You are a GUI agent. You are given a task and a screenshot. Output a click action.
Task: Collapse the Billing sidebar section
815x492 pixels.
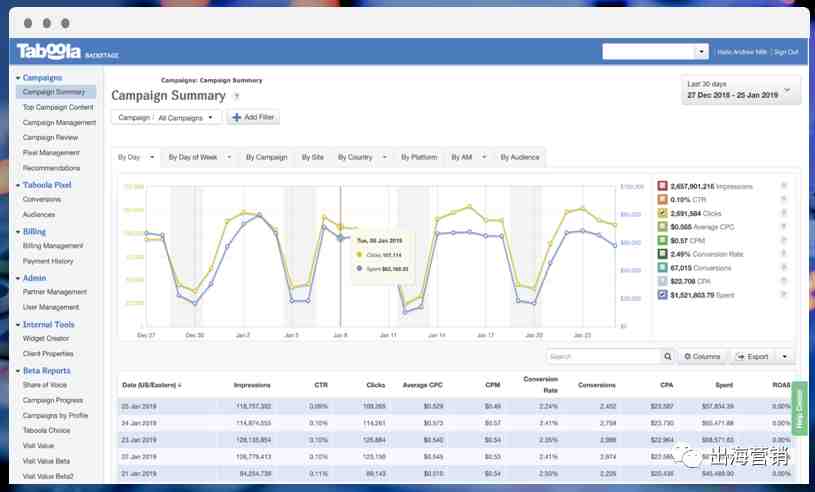click(18, 232)
